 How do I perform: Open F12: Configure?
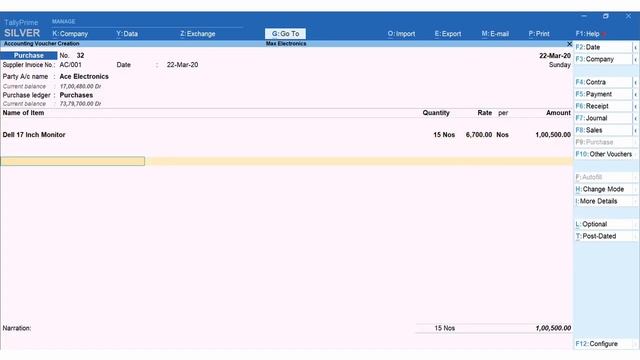[604, 344]
